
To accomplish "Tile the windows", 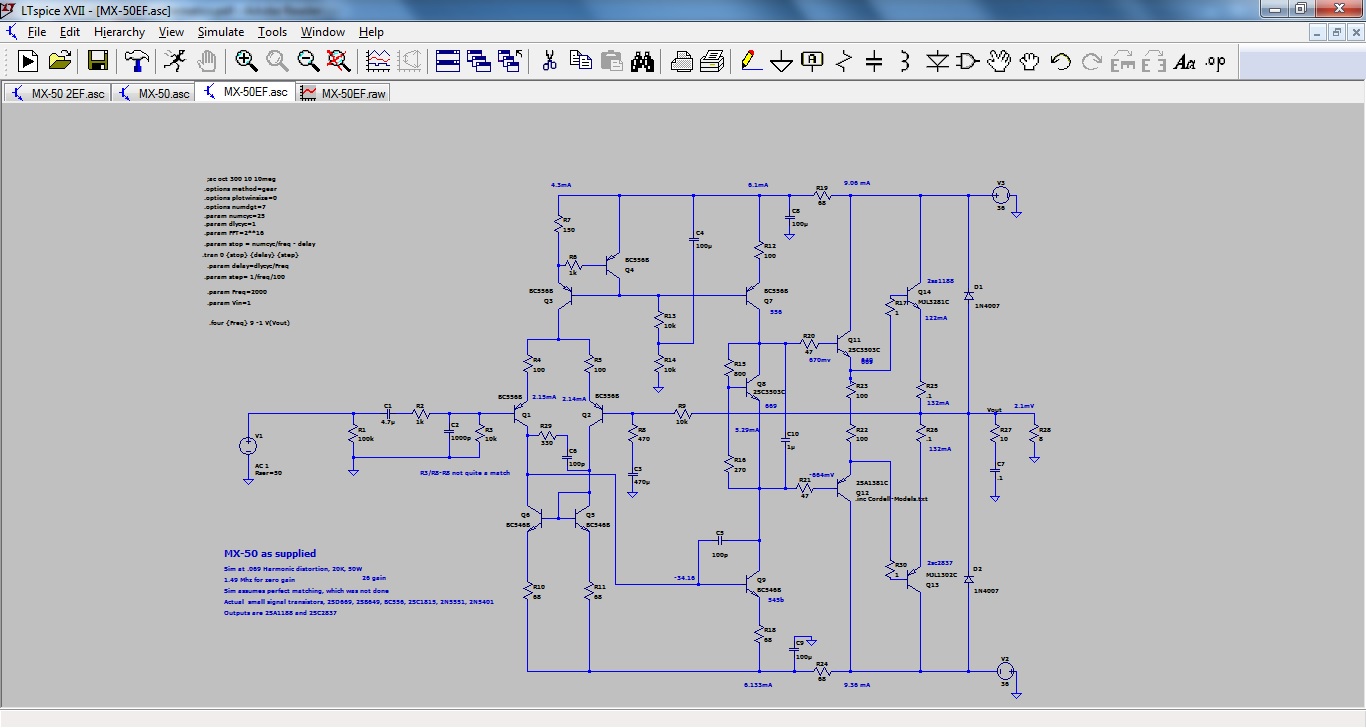I will (448, 61).
